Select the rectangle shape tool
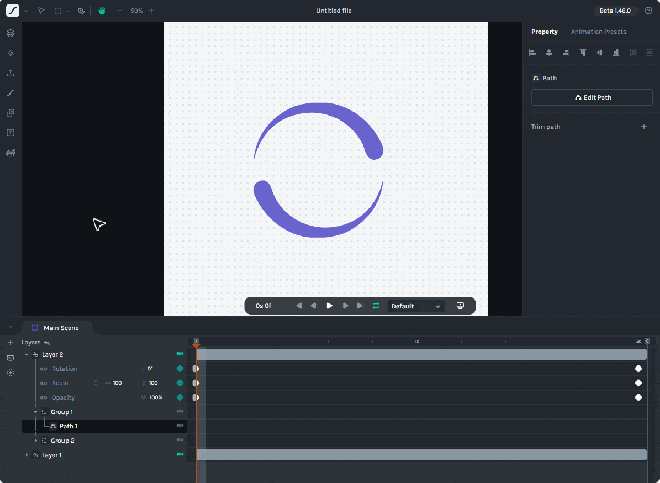660x483 pixels. (58, 11)
